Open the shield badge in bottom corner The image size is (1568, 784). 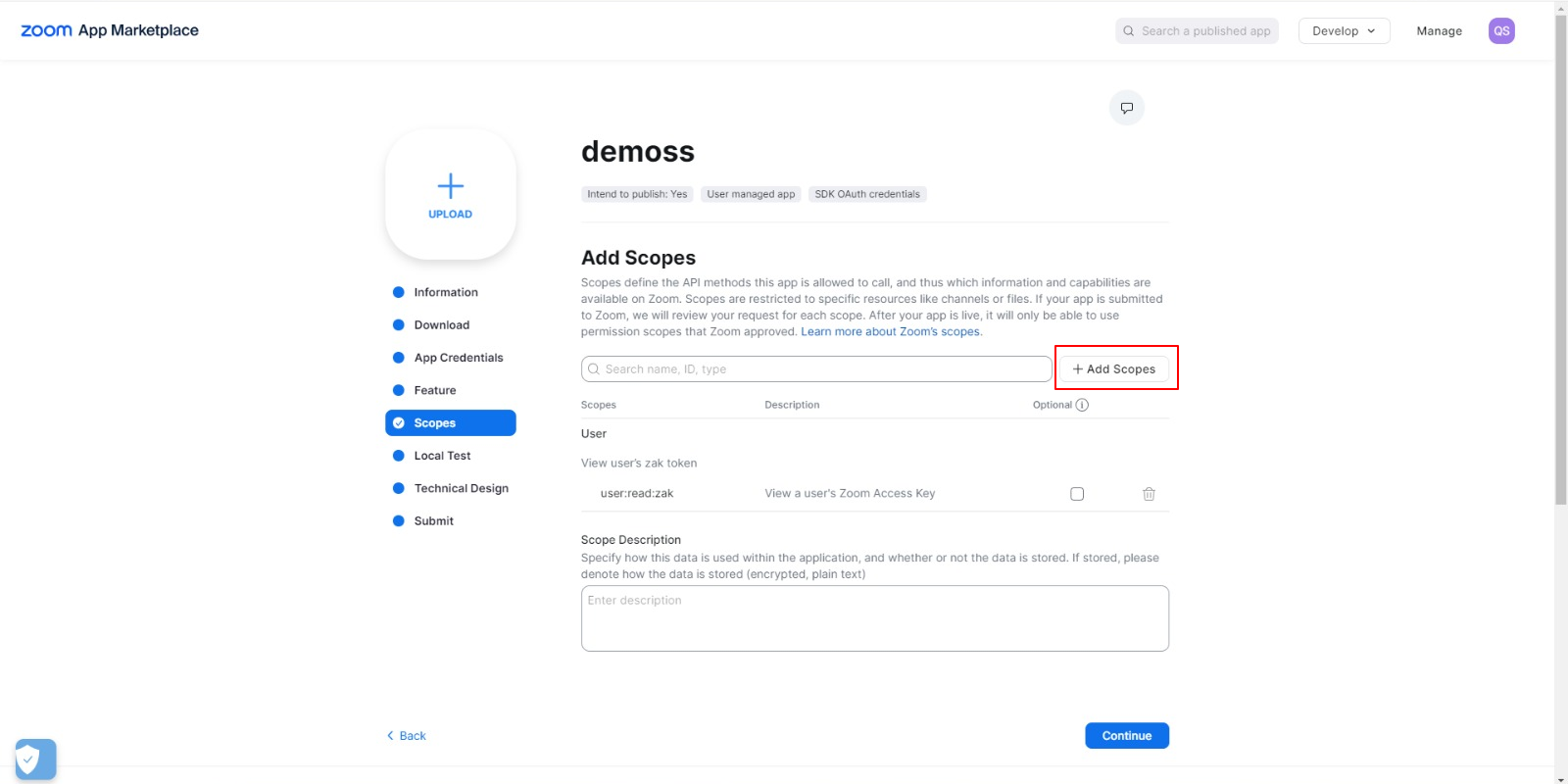(x=35, y=759)
